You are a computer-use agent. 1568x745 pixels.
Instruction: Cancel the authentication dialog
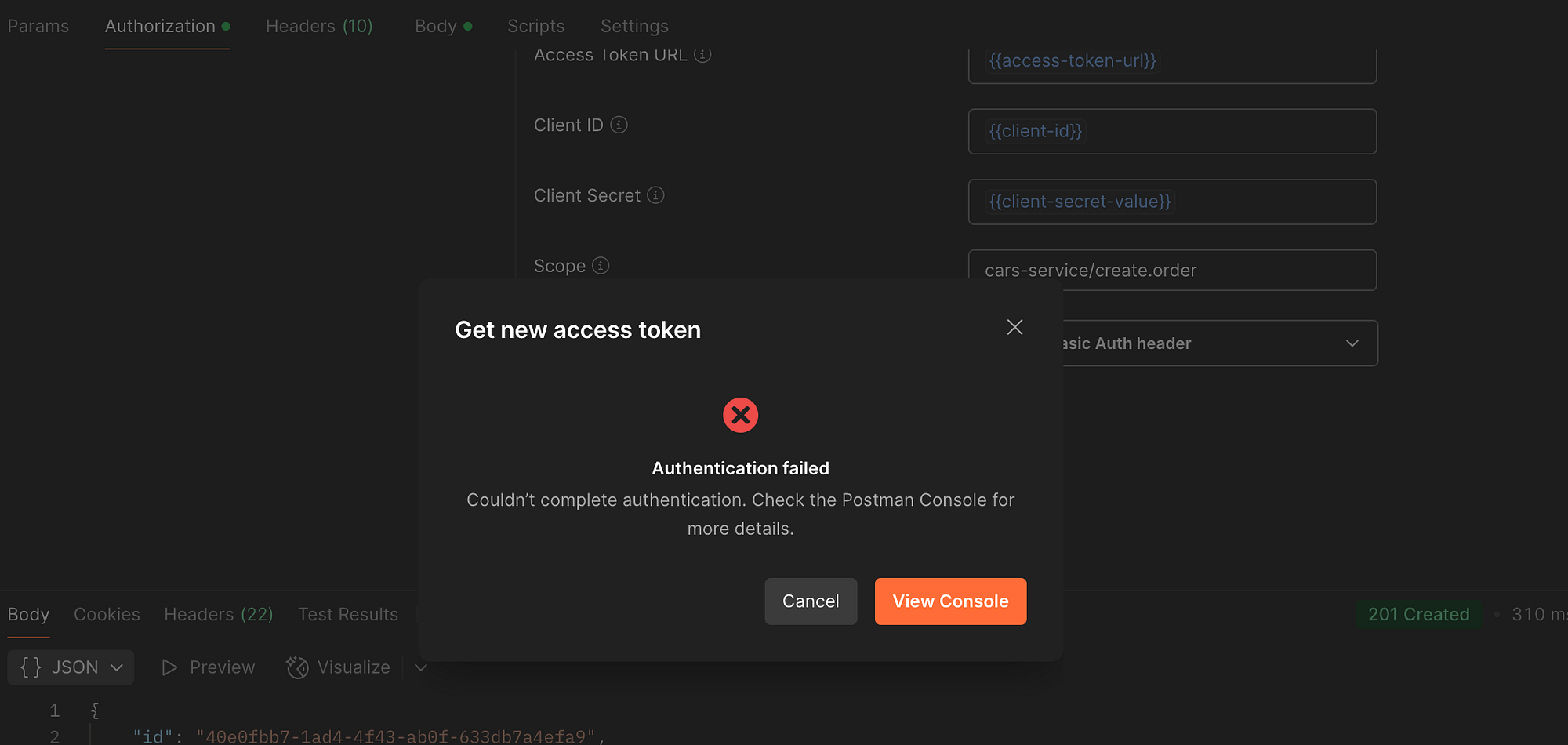coord(811,601)
